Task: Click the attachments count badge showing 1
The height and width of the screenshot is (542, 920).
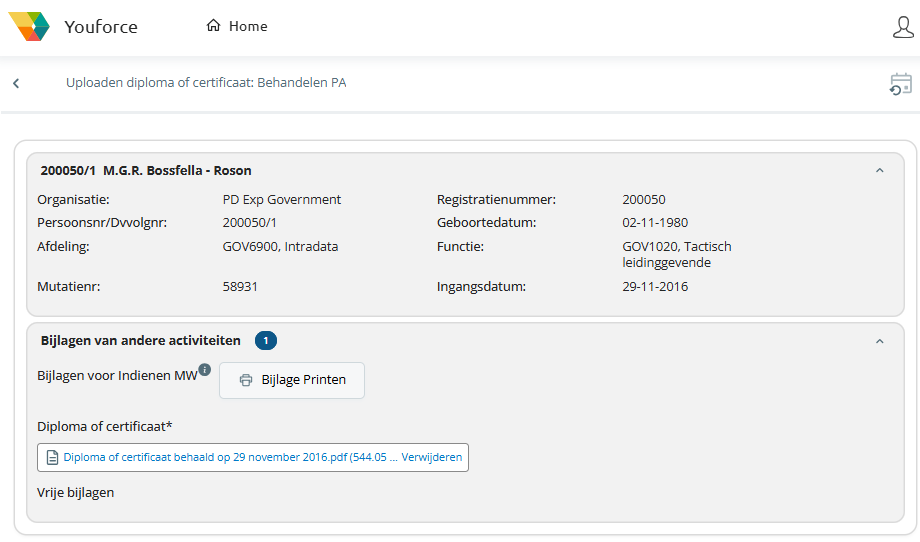Action: pos(265,341)
